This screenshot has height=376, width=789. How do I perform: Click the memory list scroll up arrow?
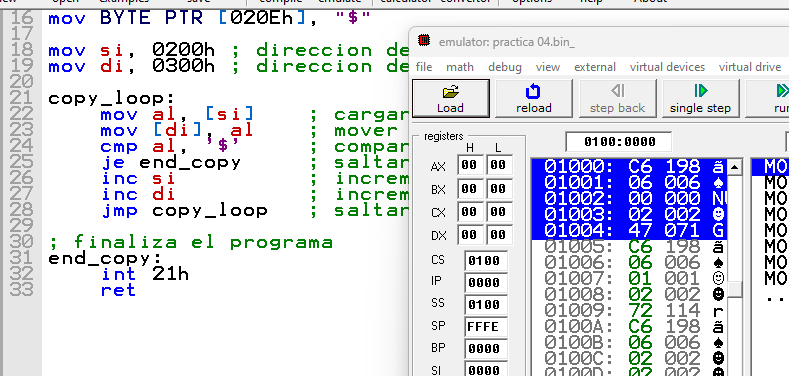coord(735,167)
